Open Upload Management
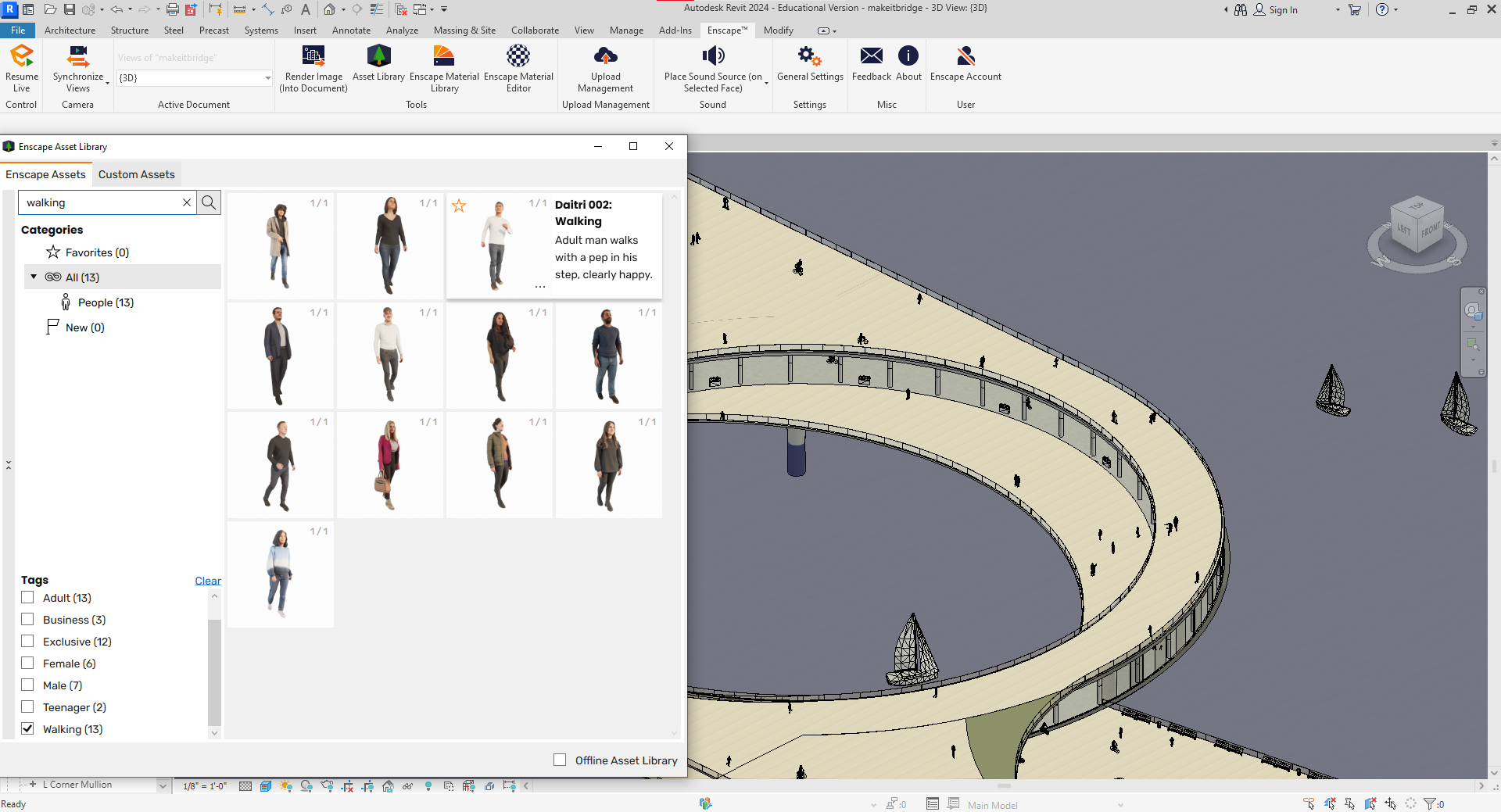1501x812 pixels. (x=605, y=57)
